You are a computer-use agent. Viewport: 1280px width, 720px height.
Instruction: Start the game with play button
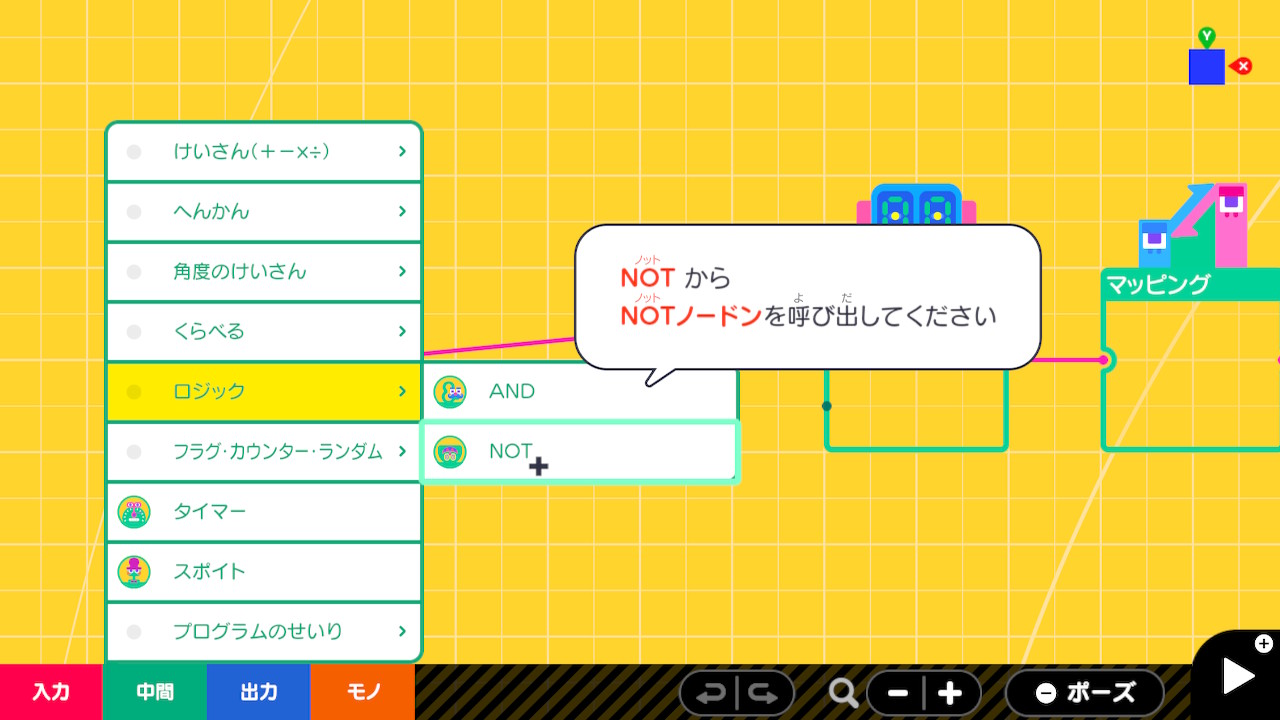[x=1238, y=676]
